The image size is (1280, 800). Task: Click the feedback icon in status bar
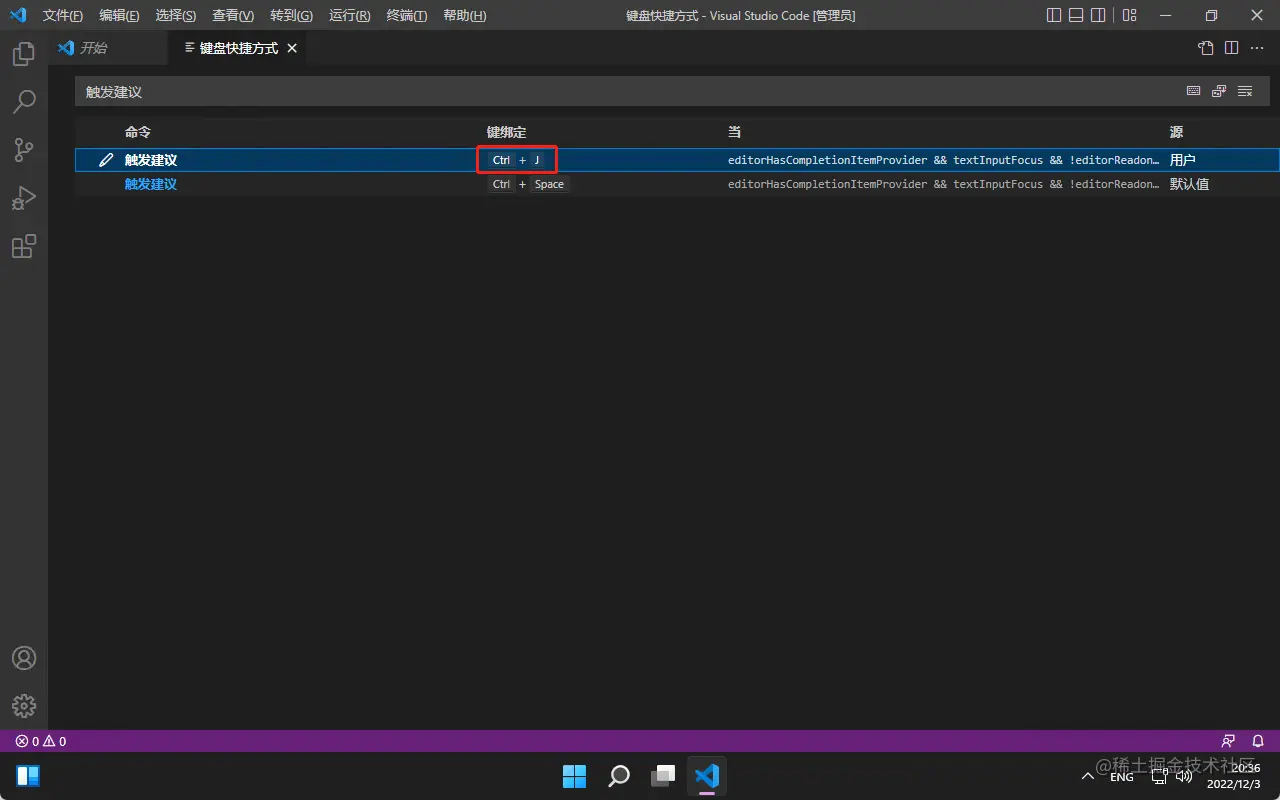point(1228,741)
